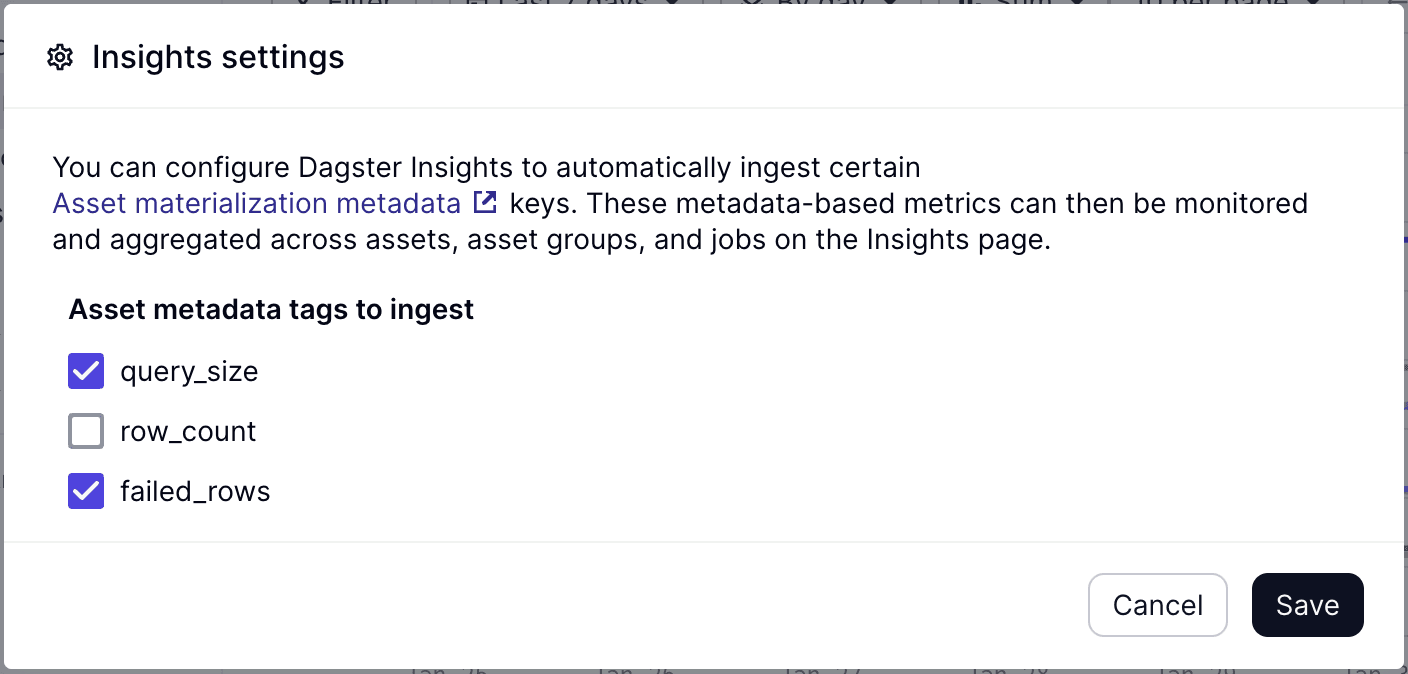Open the Asset materialization metadata documentation link
1408x674 pixels.
pyautogui.click(x=255, y=202)
